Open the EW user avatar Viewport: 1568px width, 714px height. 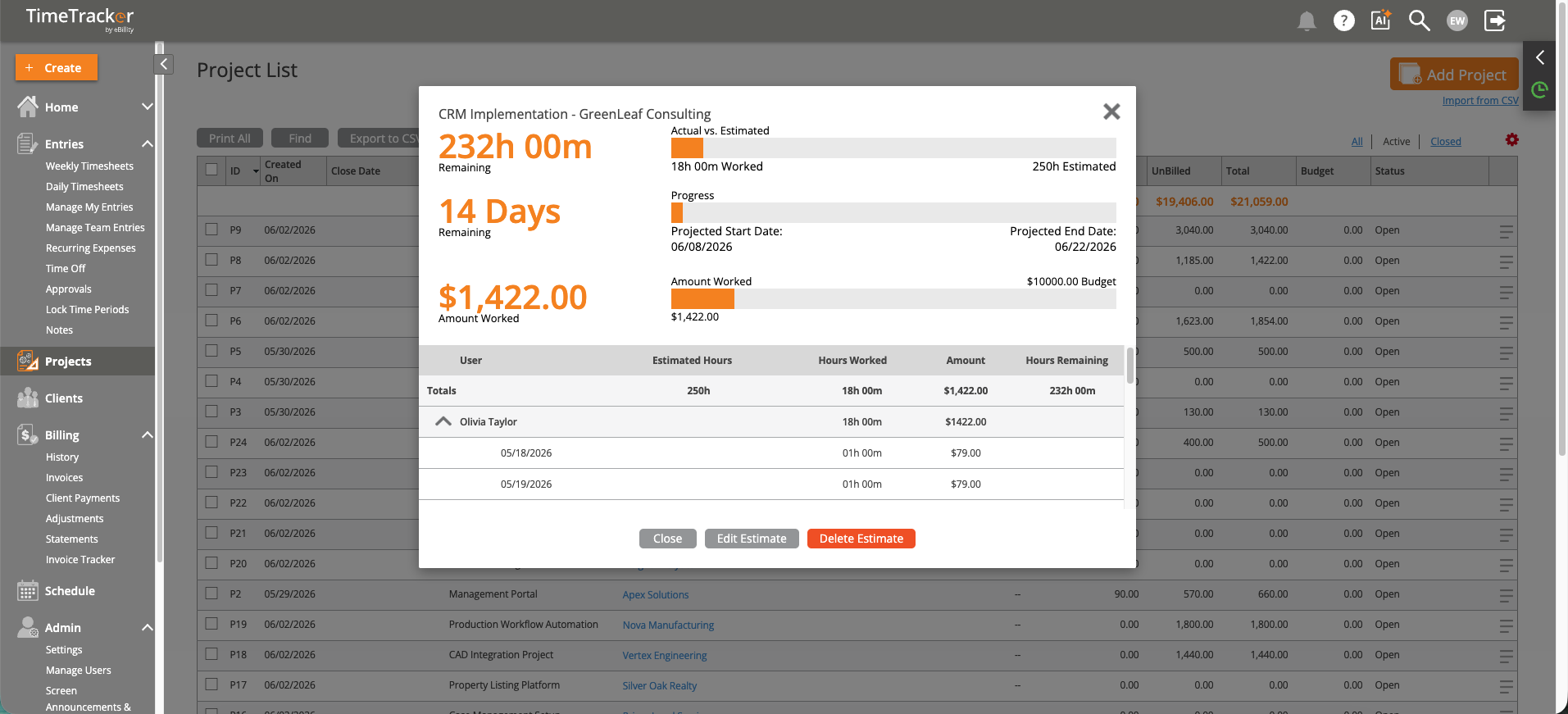pyautogui.click(x=1457, y=21)
